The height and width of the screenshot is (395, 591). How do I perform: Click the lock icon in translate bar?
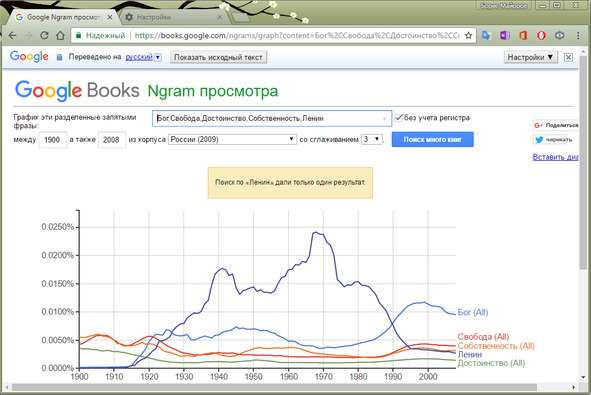[59, 57]
